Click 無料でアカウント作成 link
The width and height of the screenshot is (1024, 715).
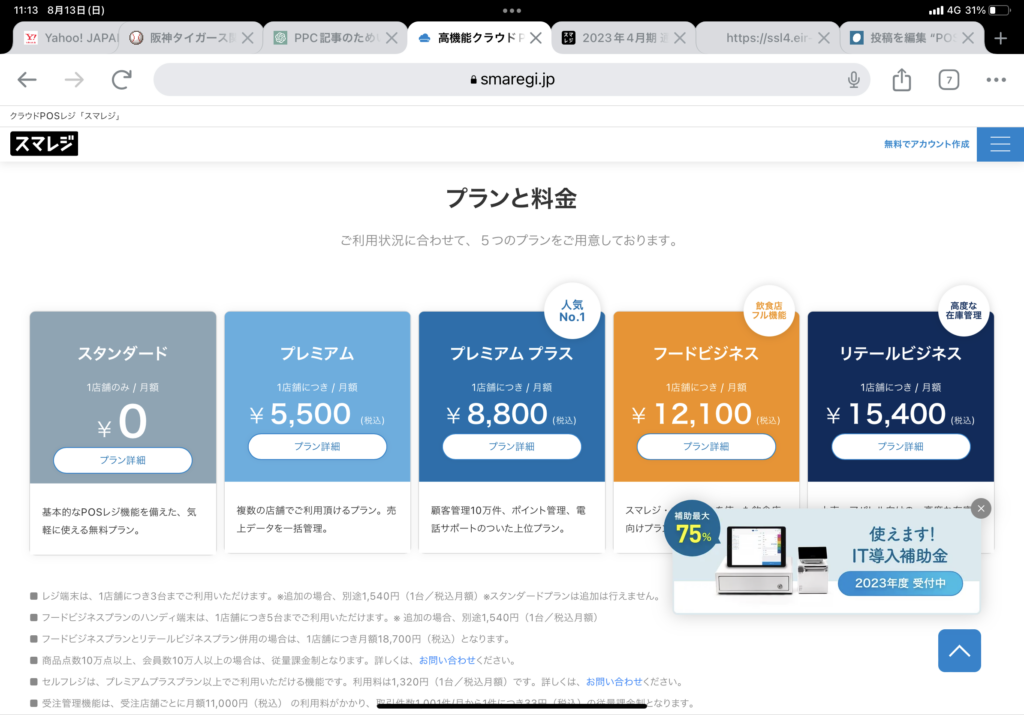tap(926, 144)
